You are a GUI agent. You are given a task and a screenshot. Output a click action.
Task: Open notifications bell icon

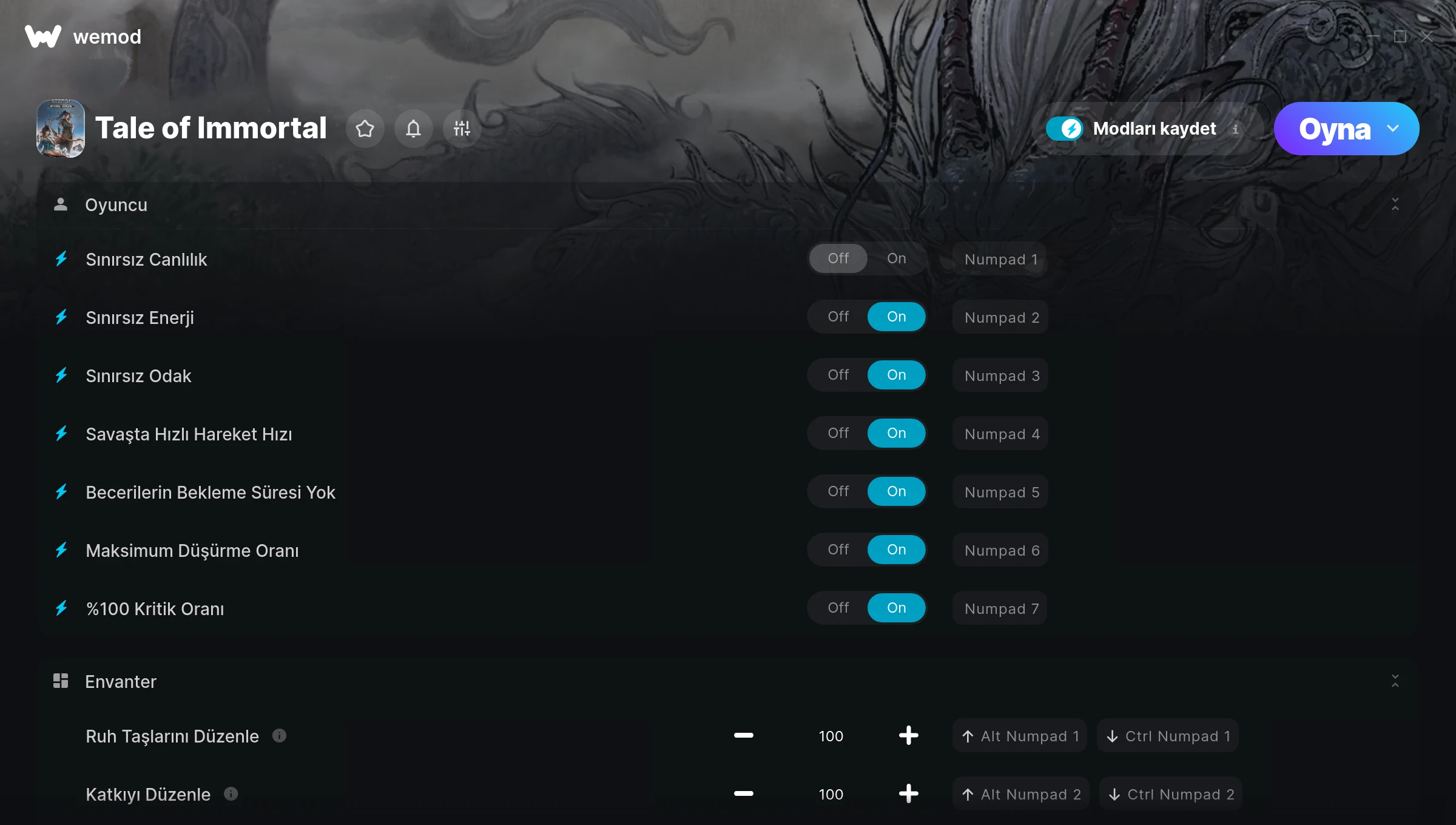pyautogui.click(x=413, y=129)
